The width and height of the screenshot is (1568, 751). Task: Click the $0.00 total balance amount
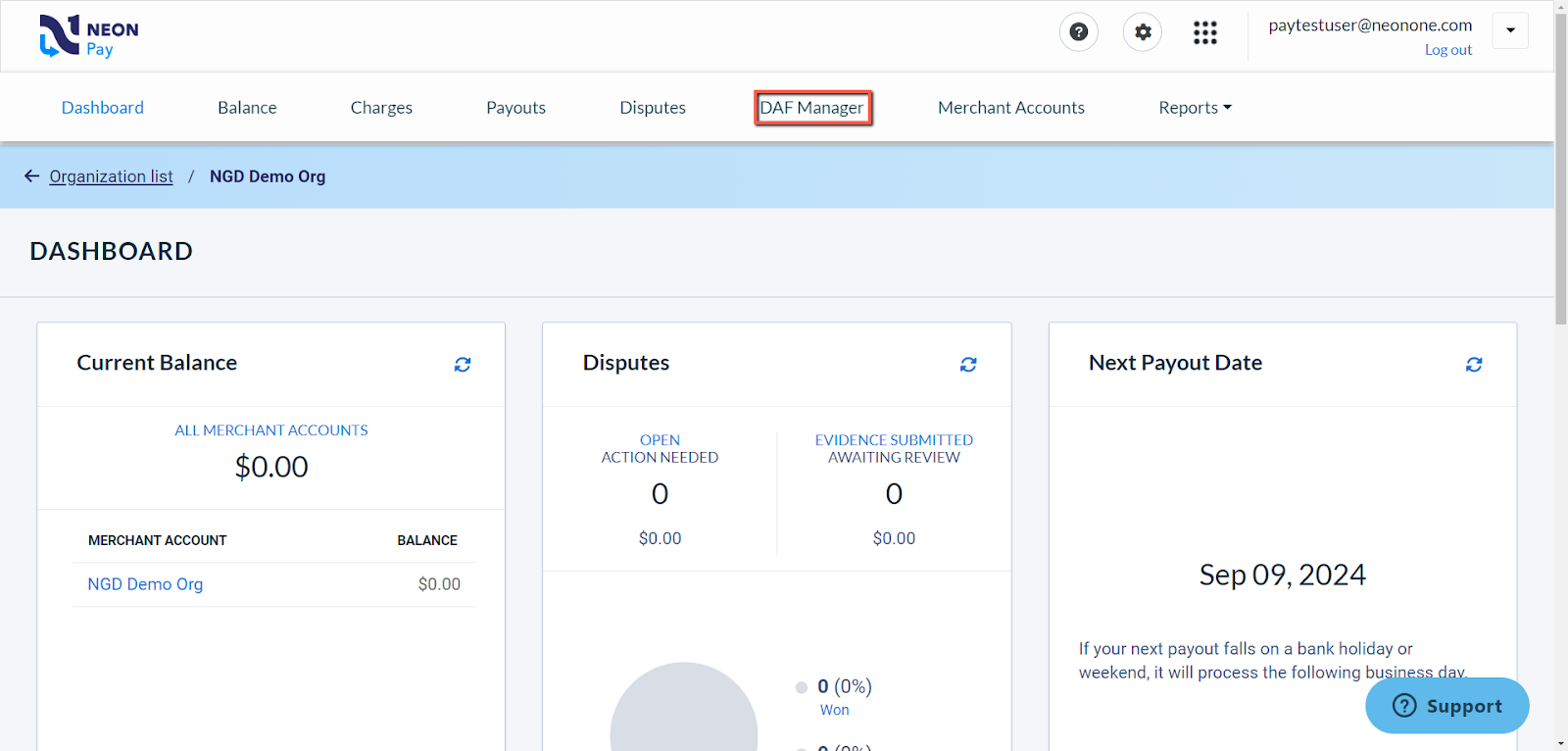coord(271,467)
